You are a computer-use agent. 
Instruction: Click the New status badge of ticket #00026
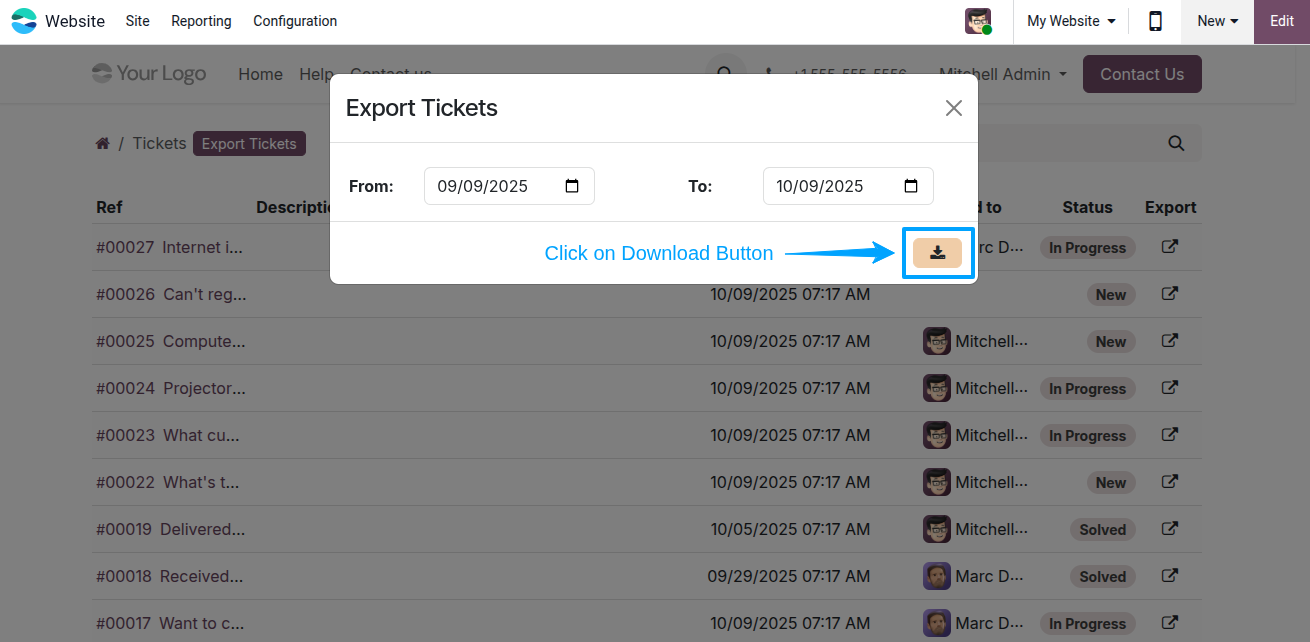[x=1111, y=295]
